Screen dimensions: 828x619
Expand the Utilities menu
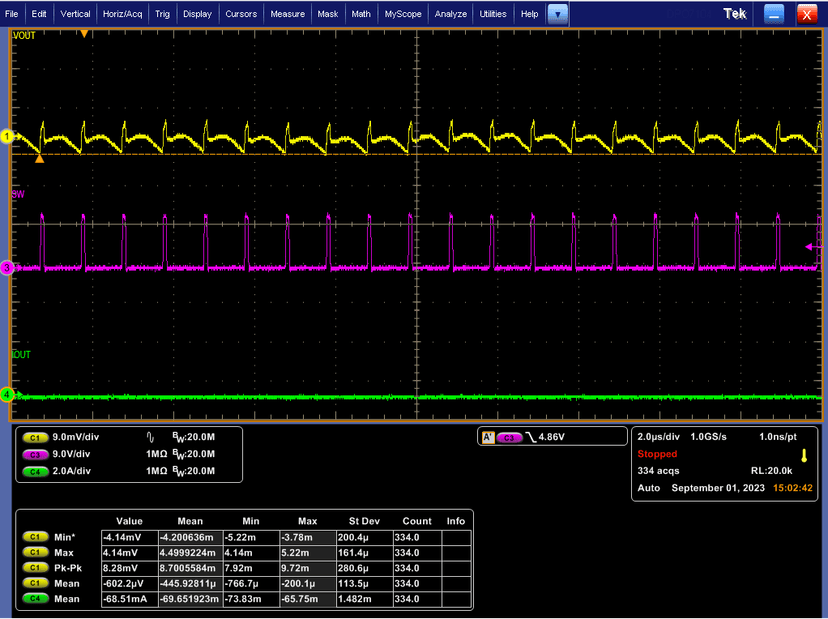492,14
